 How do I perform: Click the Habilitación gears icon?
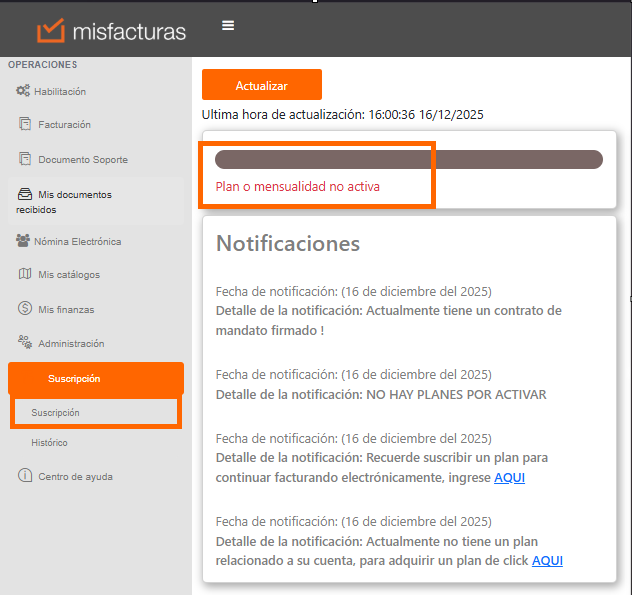click(23, 91)
